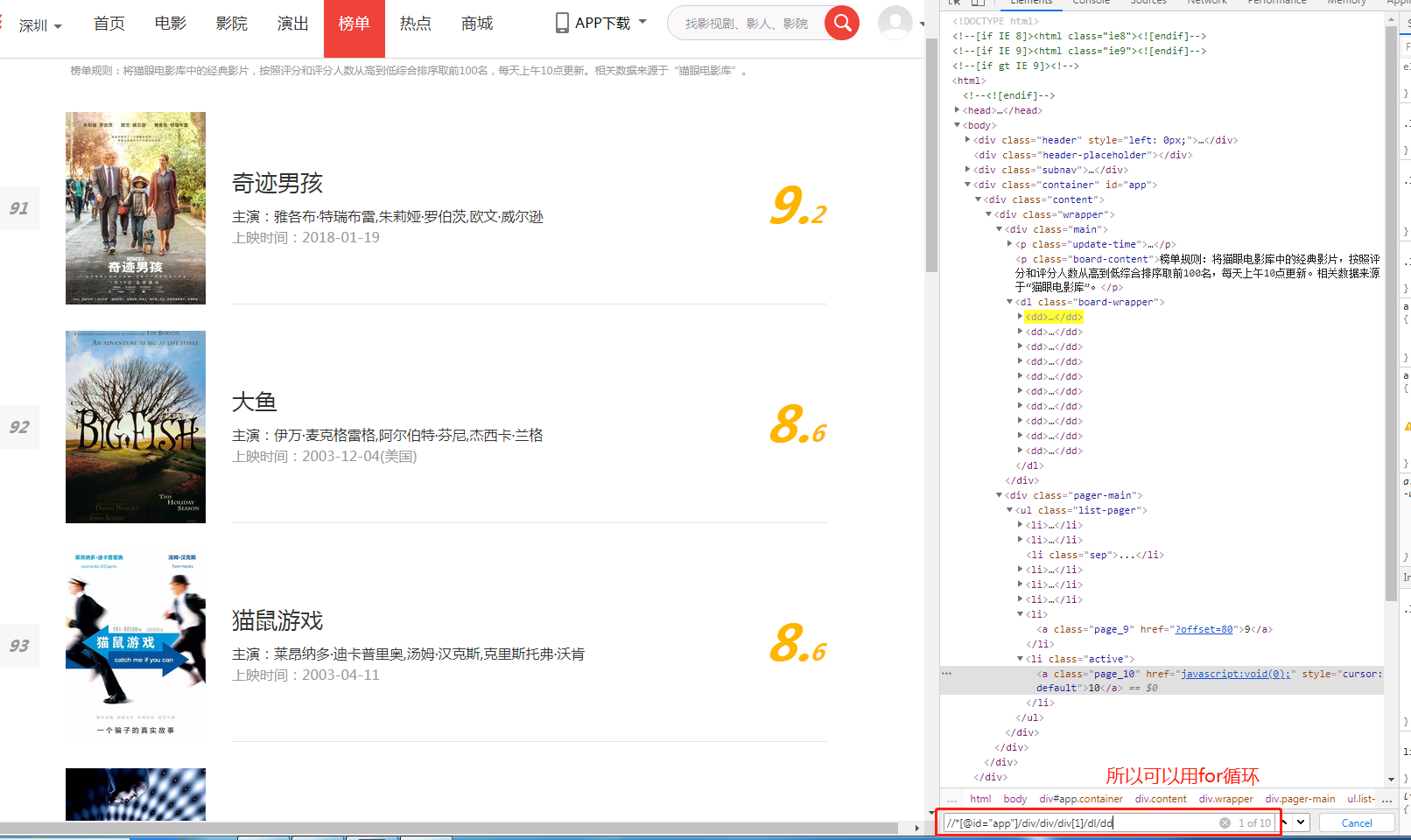This screenshot has width=1411, height=840.
Task: Click the page horizontal scrollbar
Action: [x=449, y=828]
